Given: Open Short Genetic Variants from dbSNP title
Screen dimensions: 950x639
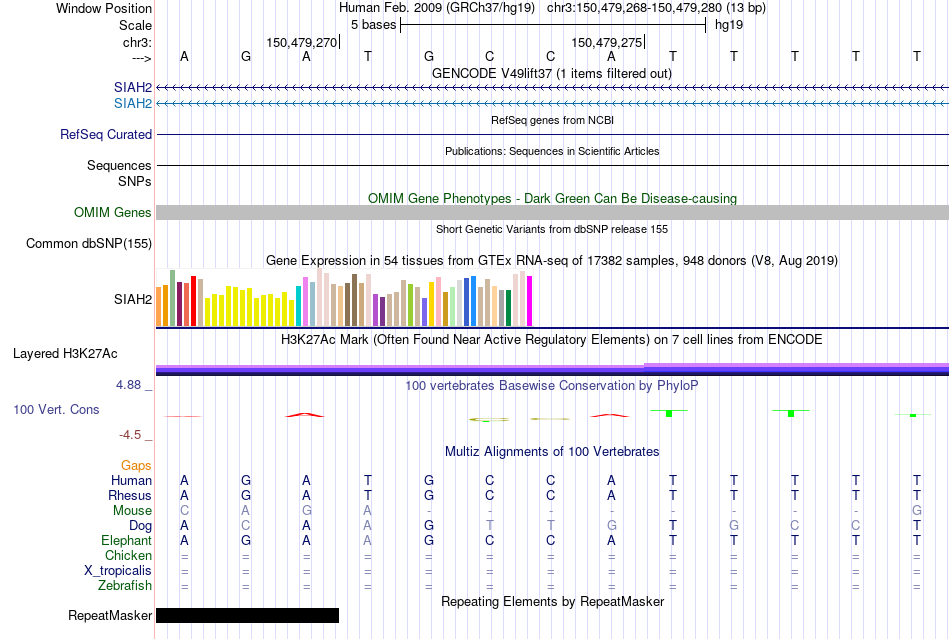Looking at the screenshot, I should (552, 229).
